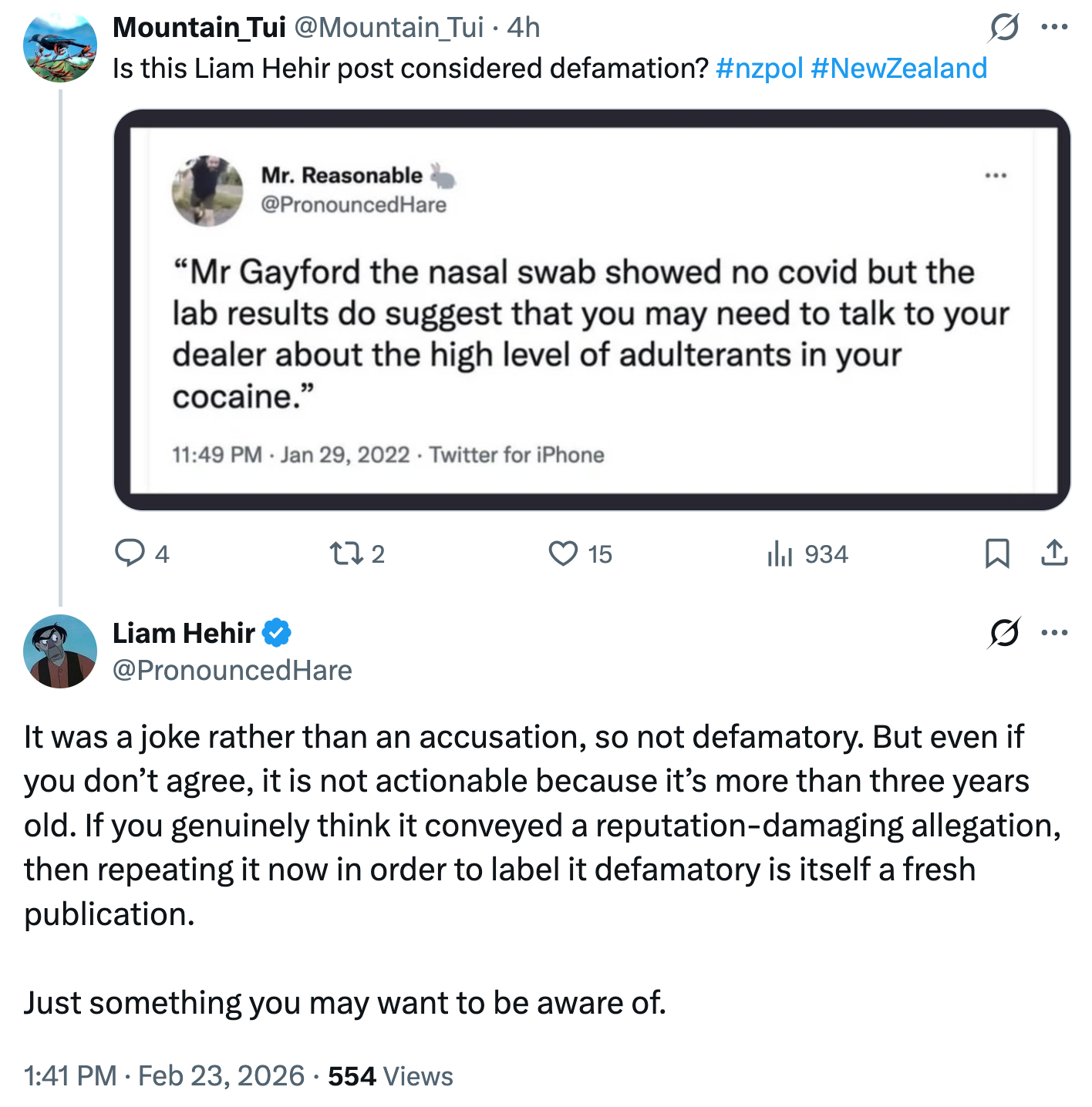Share Mountain_Tui's post via share icon

tap(1054, 553)
